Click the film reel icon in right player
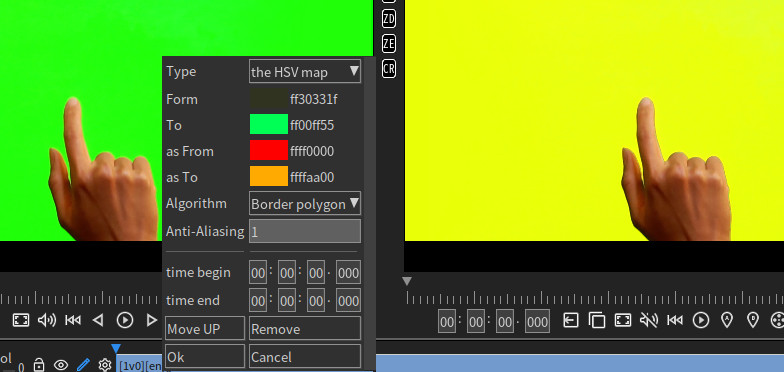784x372 pixels. click(x=778, y=320)
